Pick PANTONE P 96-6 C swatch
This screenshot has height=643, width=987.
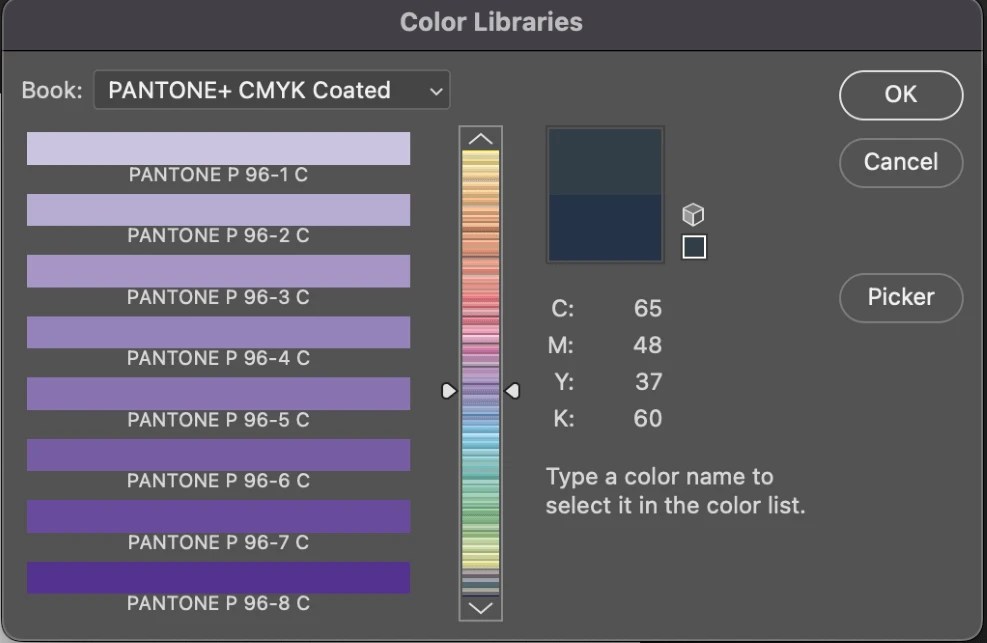pyautogui.click(x=218, y=455)
